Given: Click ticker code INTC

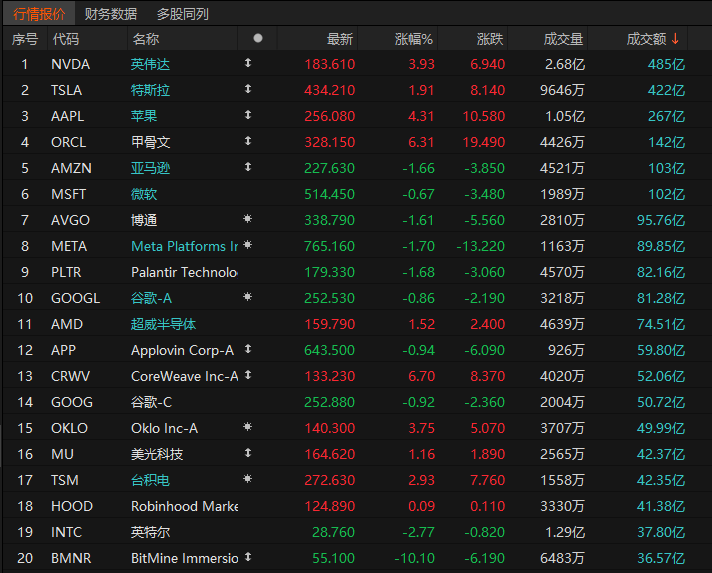Looking at the screenshot, I should (66, 532).
